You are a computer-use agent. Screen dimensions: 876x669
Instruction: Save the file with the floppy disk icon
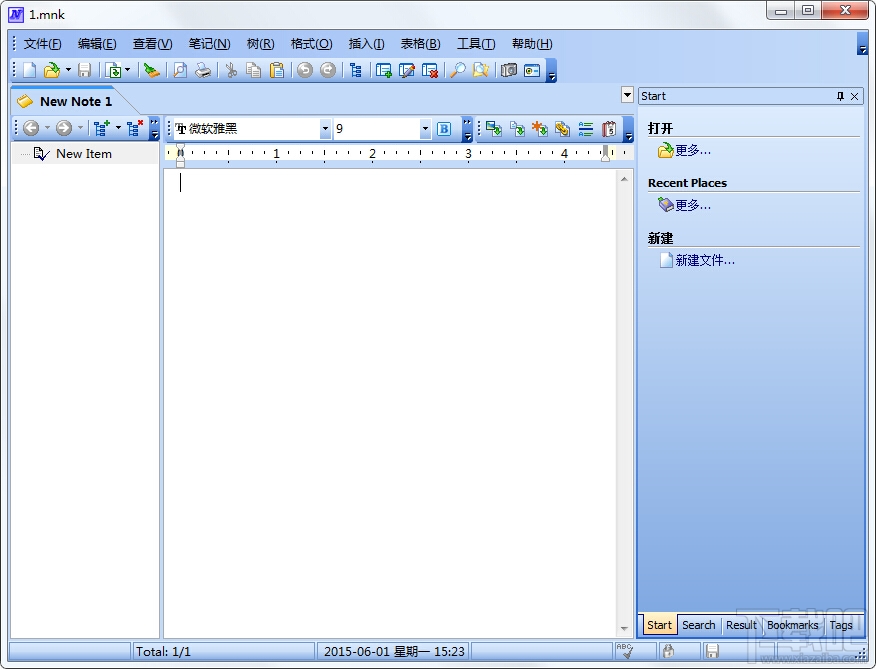pyautogui.click(x=84, y=70)
